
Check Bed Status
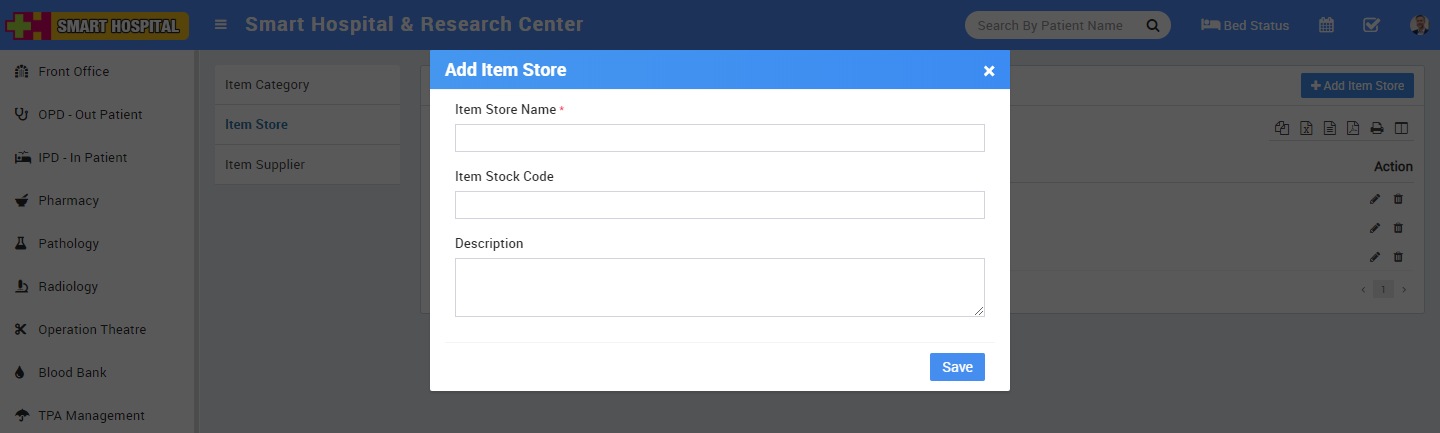pyautogui.click(x=1245, y=25)
